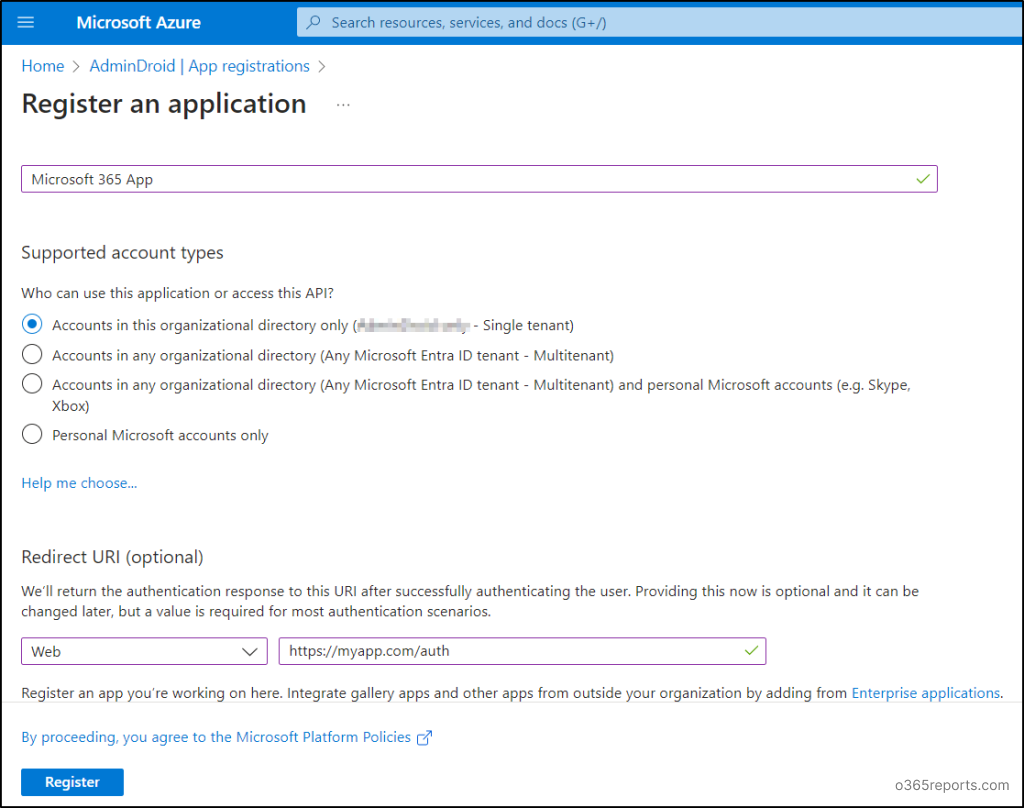Screen dimensions: 1024x808
Task: Click the Supported account types heading
Action: 122,253
